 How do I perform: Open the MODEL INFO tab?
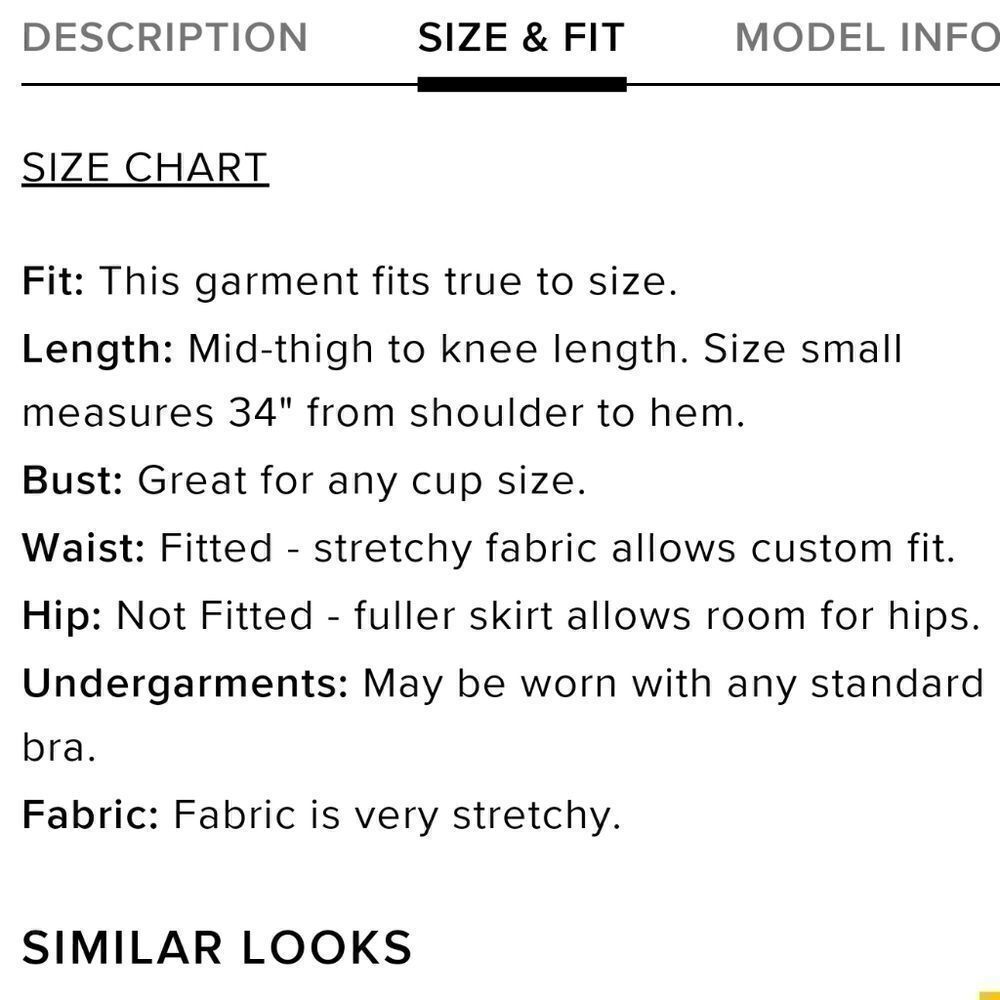coord(866,38)
